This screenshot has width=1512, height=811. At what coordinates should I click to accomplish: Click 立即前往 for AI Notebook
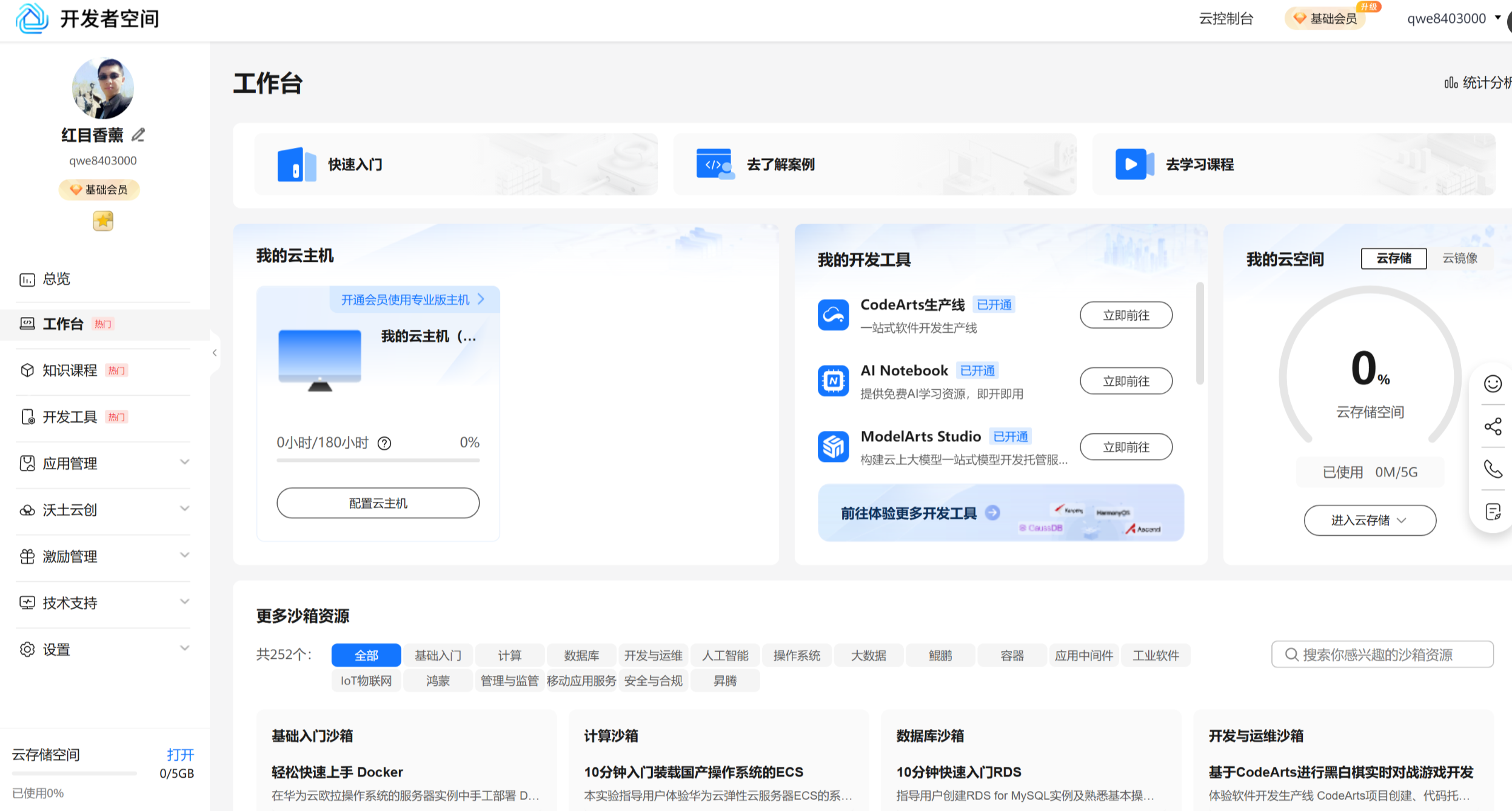[1126, 381]
